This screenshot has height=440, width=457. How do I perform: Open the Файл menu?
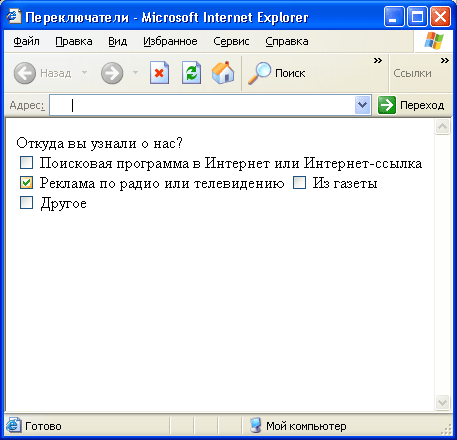26,41
